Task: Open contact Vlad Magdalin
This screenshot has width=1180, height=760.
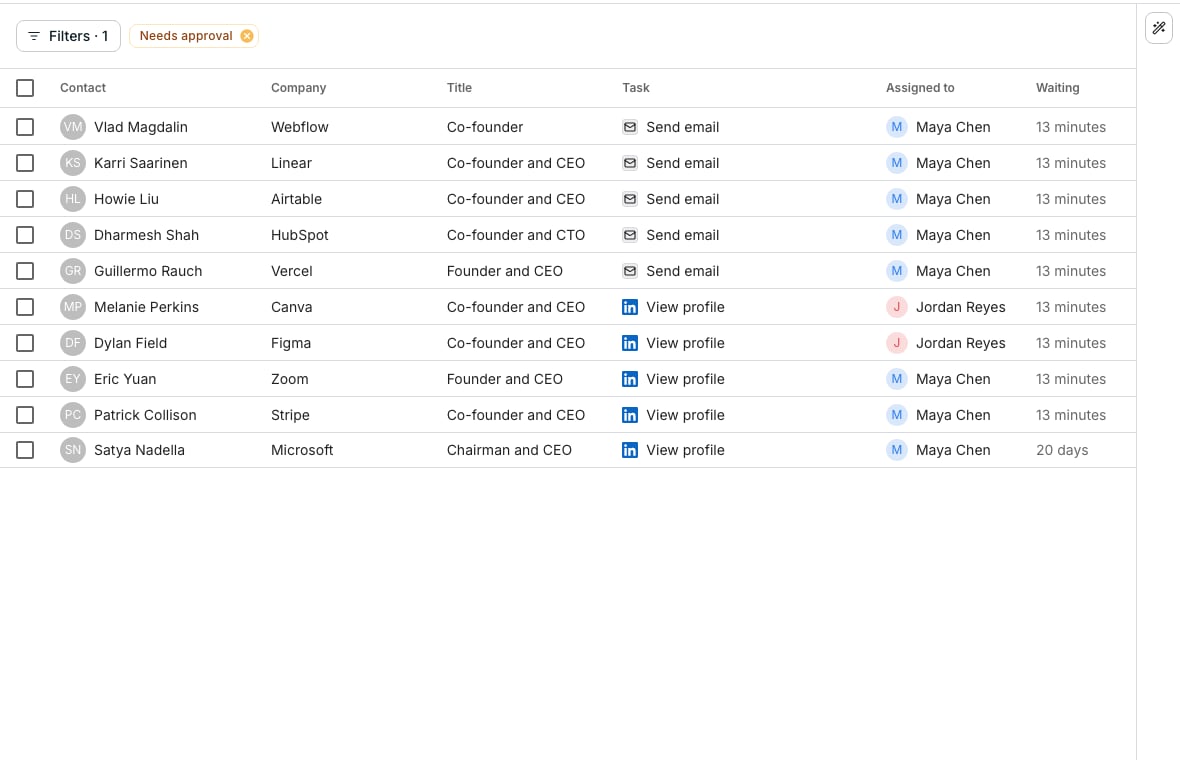Action: [141, 127]
